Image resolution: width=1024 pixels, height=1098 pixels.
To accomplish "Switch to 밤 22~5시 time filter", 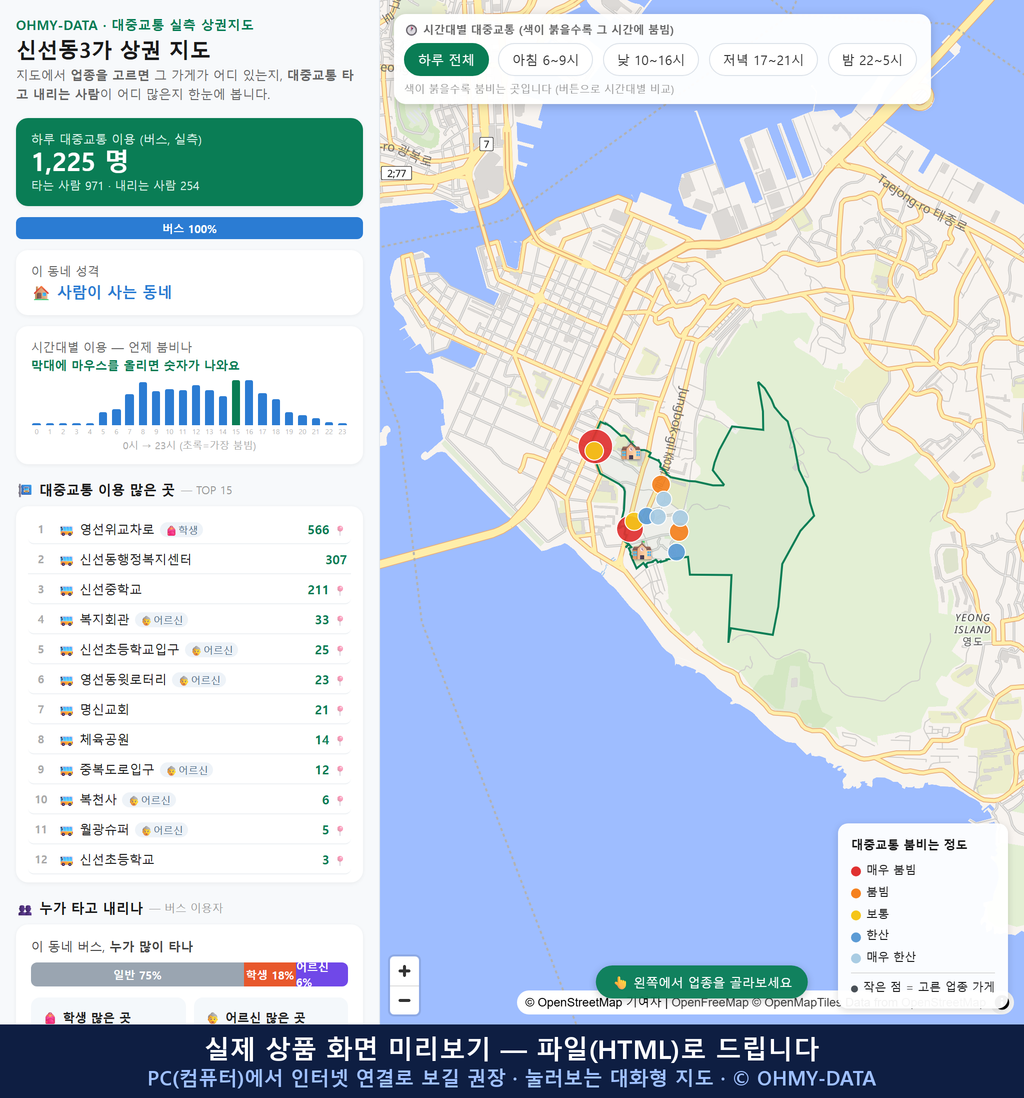I will click(872, 60).
